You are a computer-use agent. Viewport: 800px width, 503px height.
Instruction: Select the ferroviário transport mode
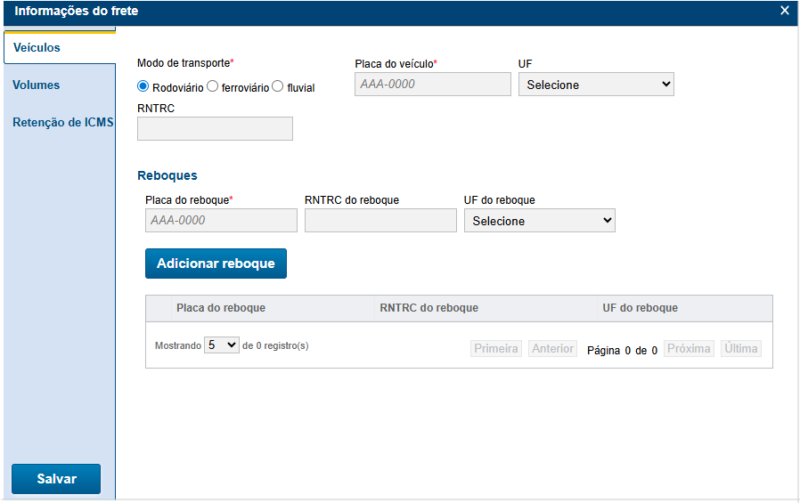(x=212, y=87)
